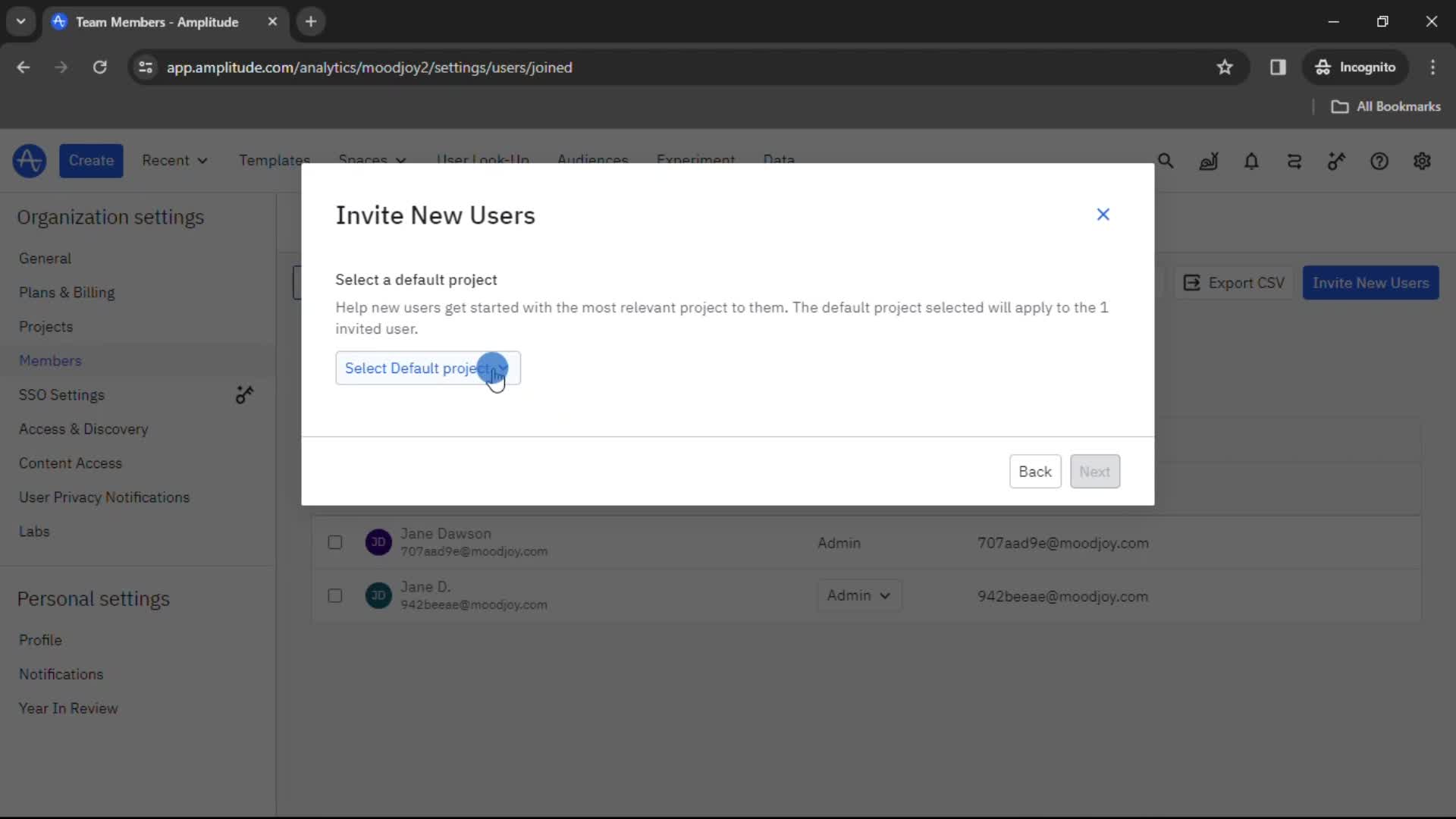
Task: Click the close X on Invite dialog
Action: pos(1103,214)
